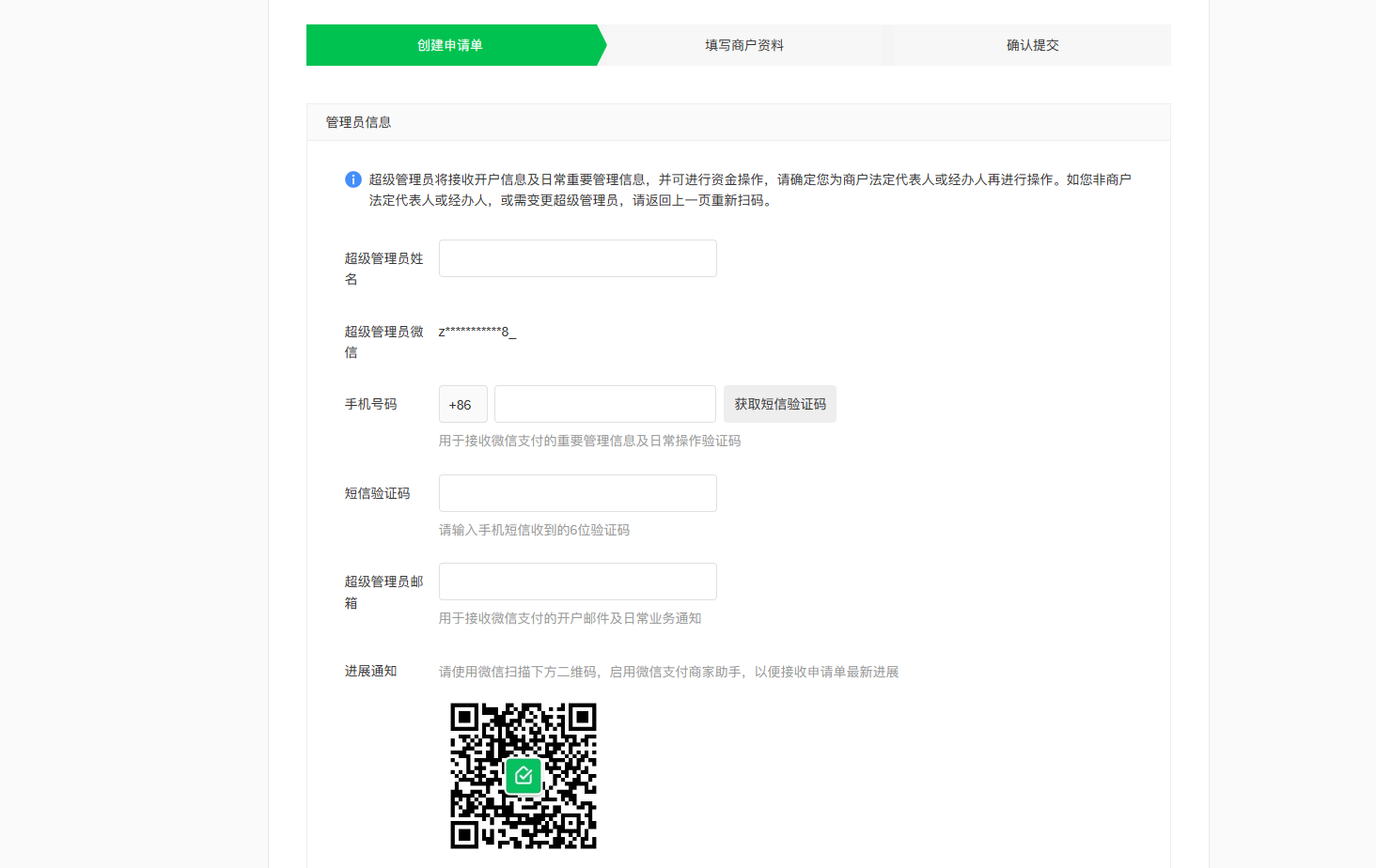Click the hint 请输入手机短信收到的6位验证码
The width and height of the screenshot is (1376, 868).
pyautogui.click(x=534, y=530)
